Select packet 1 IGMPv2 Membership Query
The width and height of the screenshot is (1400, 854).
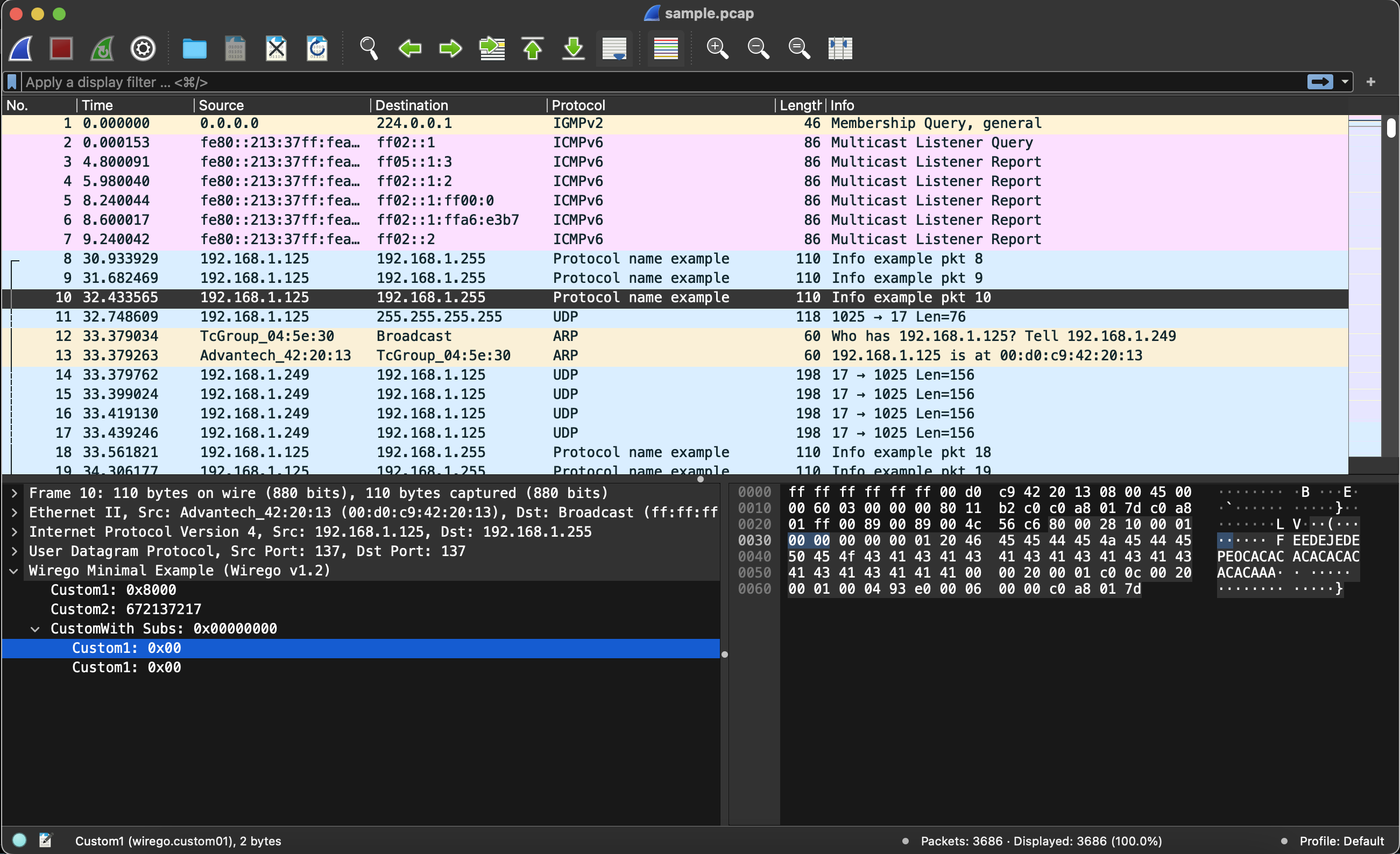675,123
